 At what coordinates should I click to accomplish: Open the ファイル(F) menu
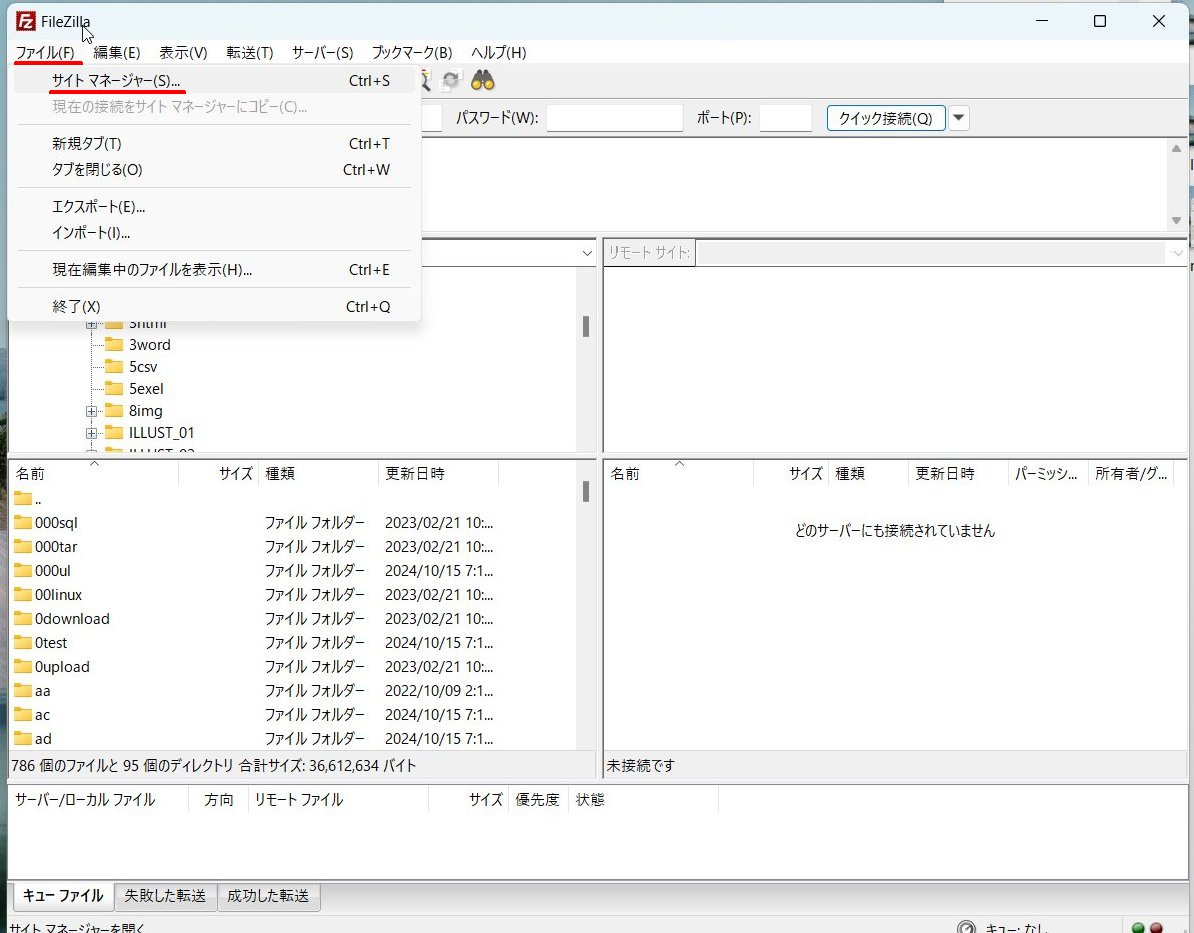[46, 53]
